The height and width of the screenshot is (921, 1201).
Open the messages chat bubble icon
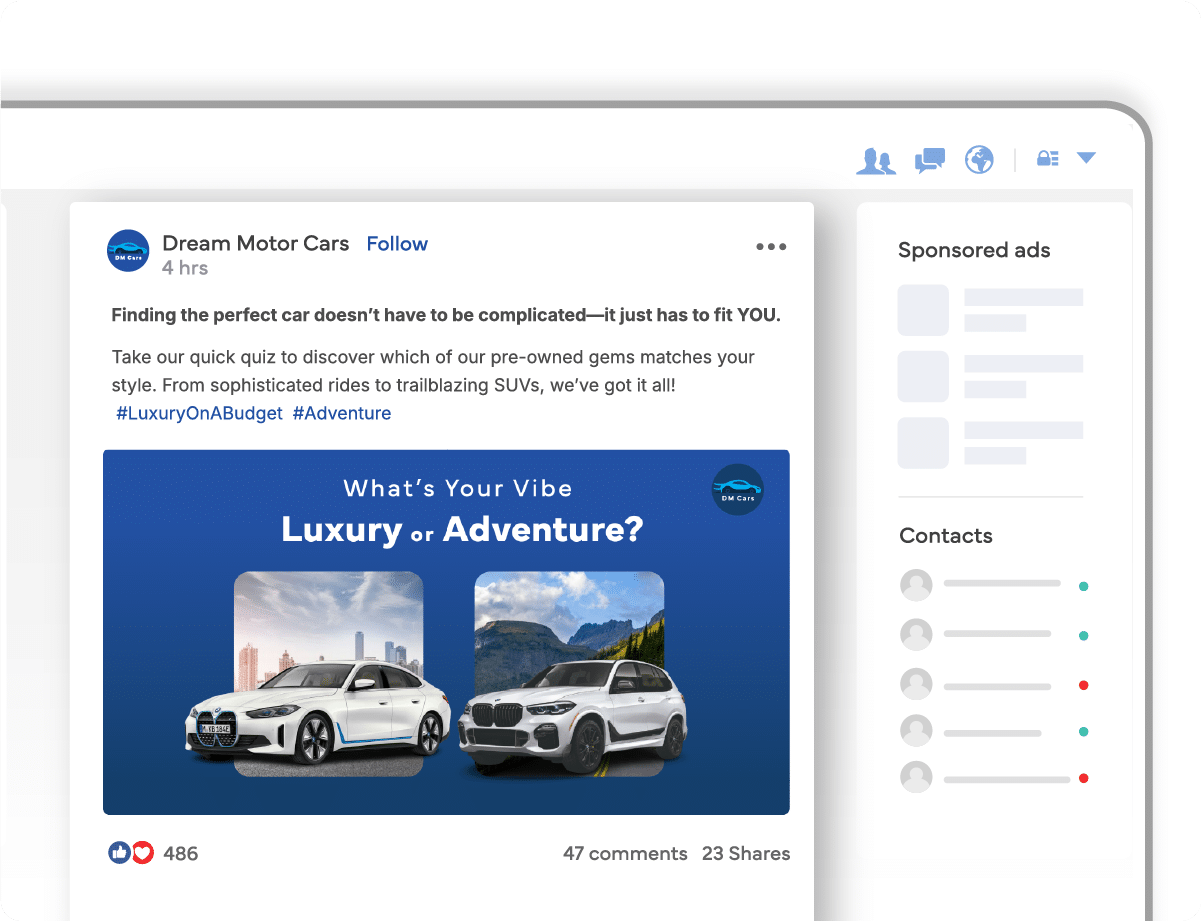(930, 160)
